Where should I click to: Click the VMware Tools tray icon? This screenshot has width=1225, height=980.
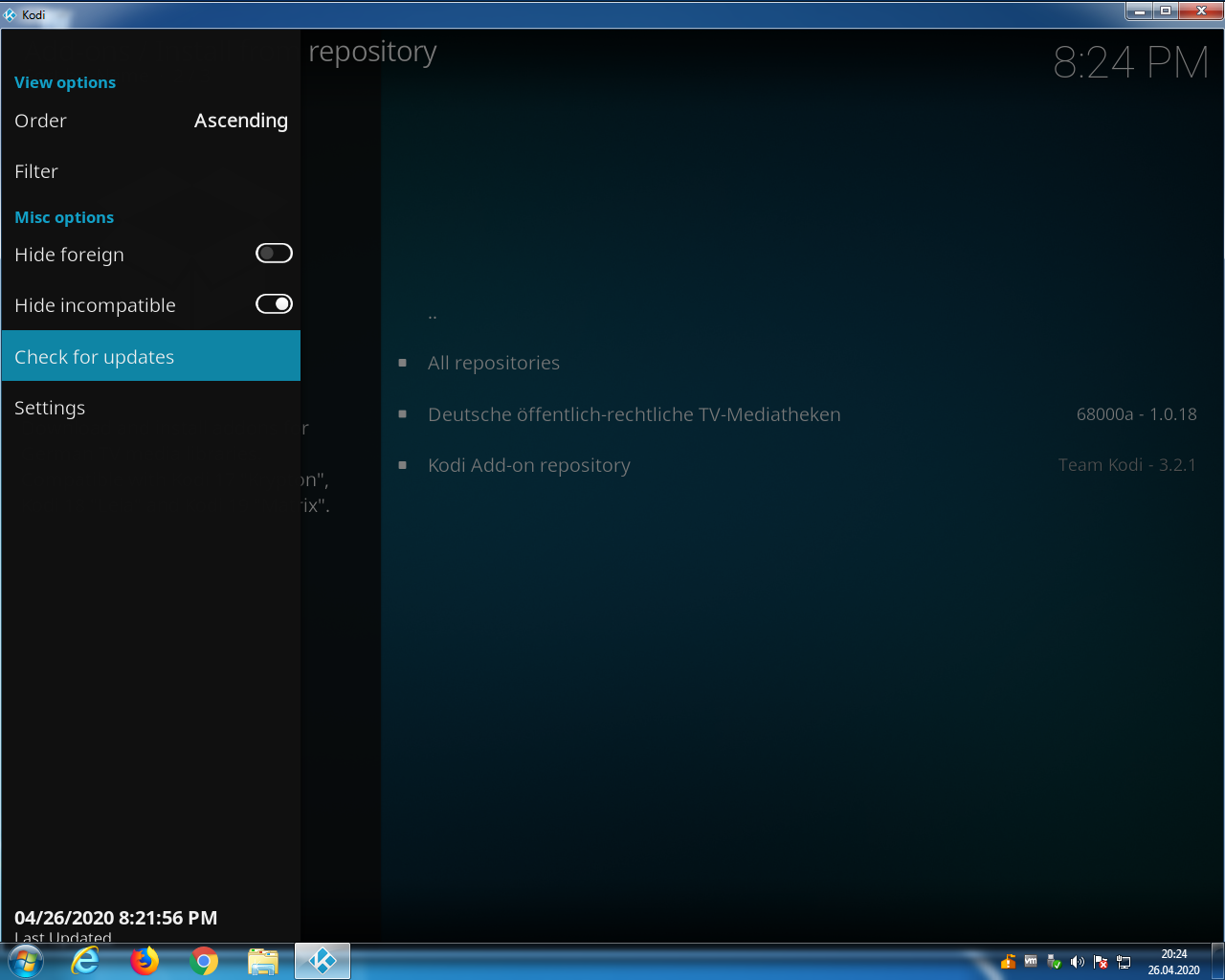click(1031, 962)
